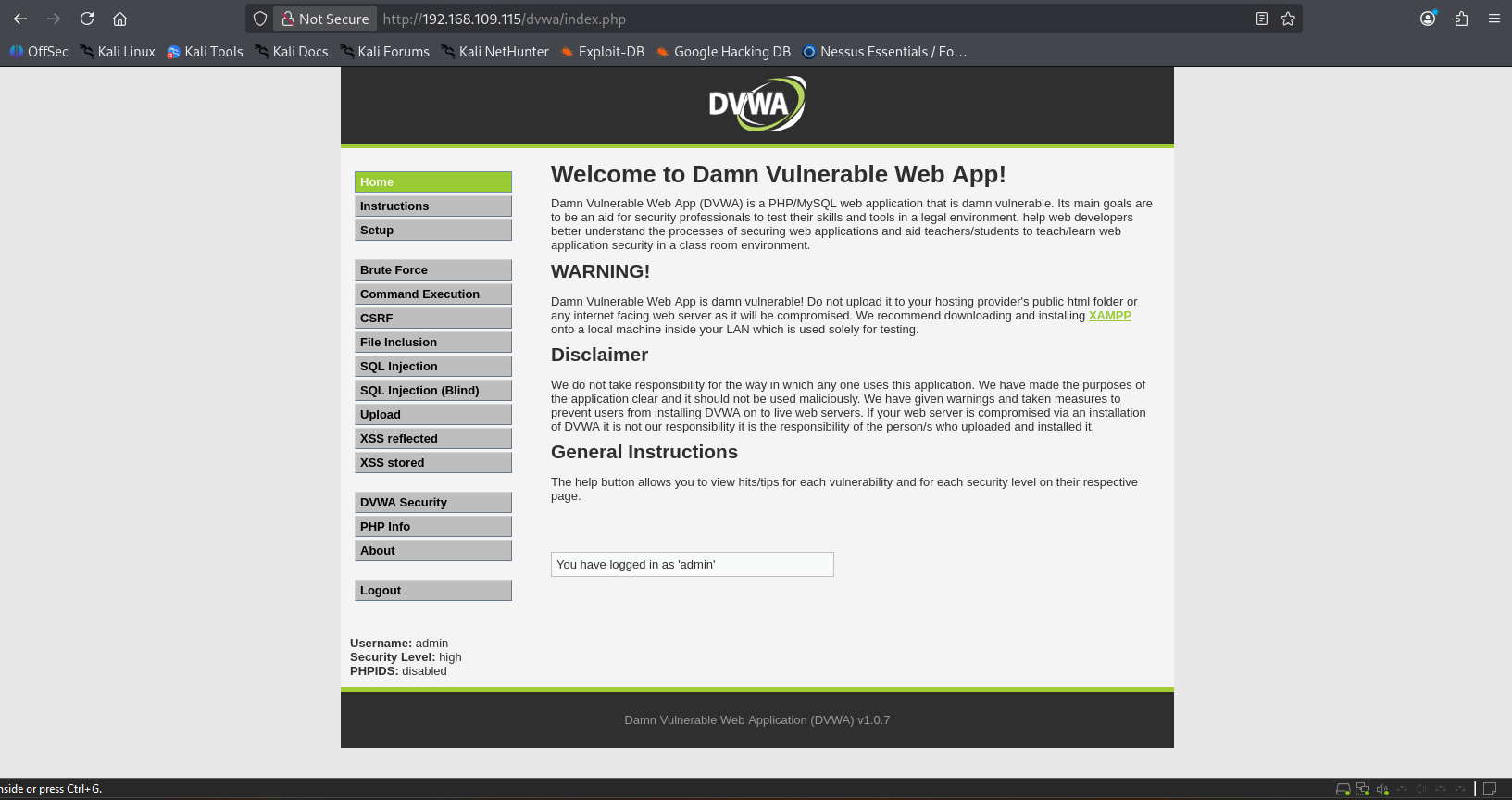Screen dimensions: 1512x800
Task: Open the XSS stored page
Action: (433, 463)
